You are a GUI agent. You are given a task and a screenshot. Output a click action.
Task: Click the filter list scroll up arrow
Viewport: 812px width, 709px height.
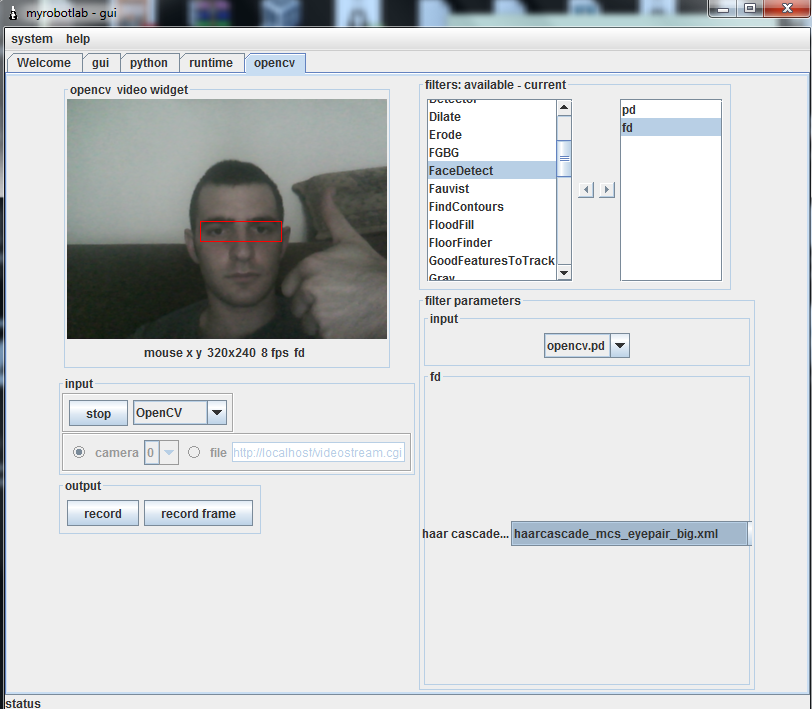tap(564, 108)
